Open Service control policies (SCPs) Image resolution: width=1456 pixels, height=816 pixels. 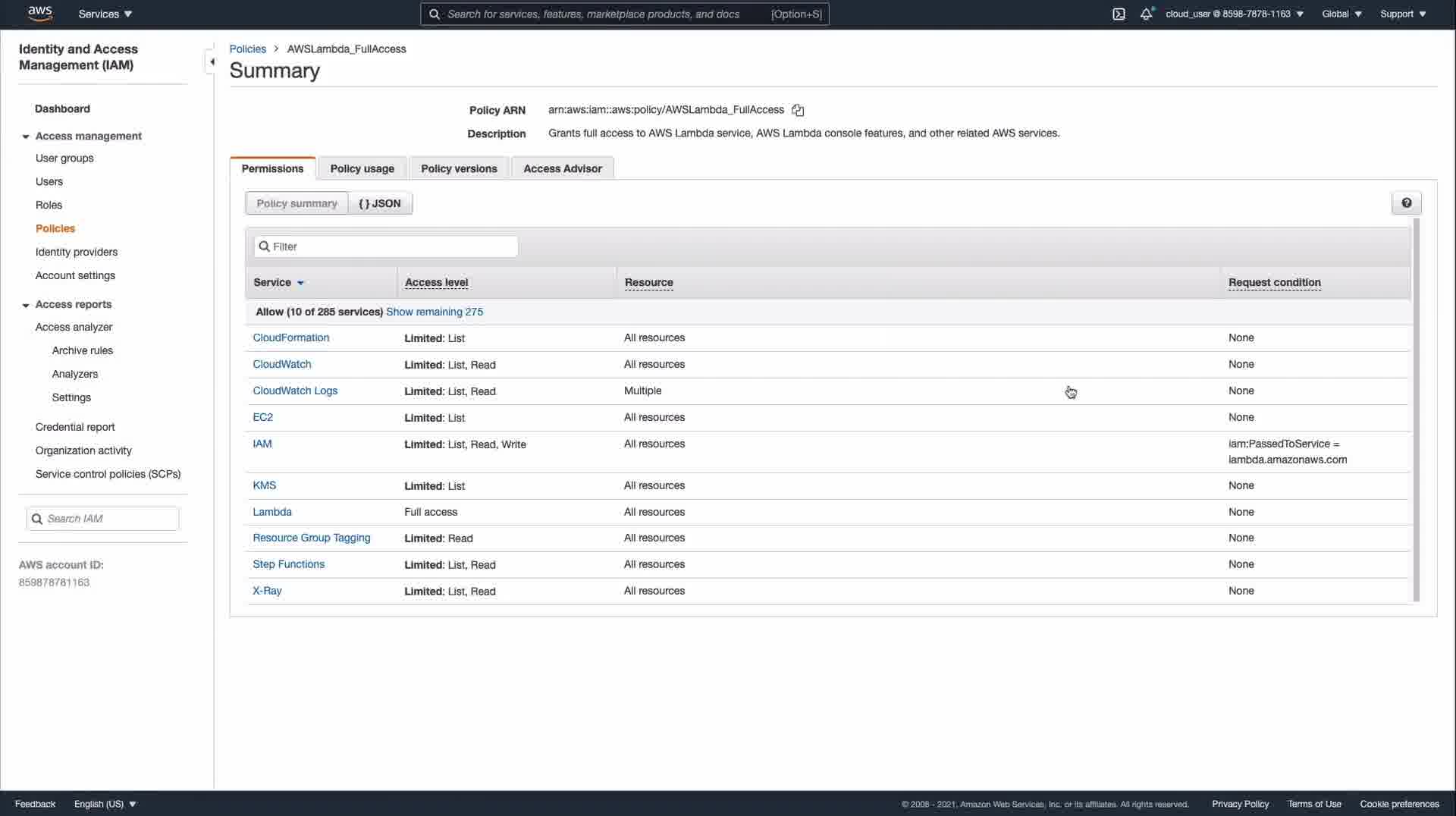click(108, 475)
